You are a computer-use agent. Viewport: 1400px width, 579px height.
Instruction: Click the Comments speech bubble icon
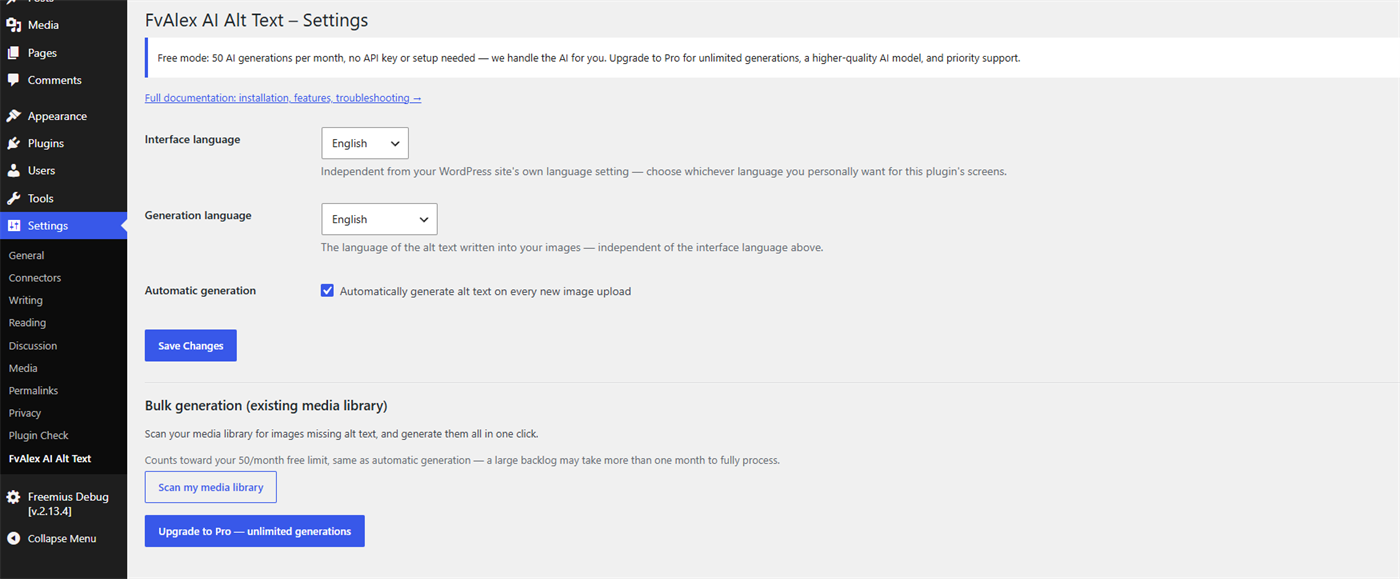(14, 80)
